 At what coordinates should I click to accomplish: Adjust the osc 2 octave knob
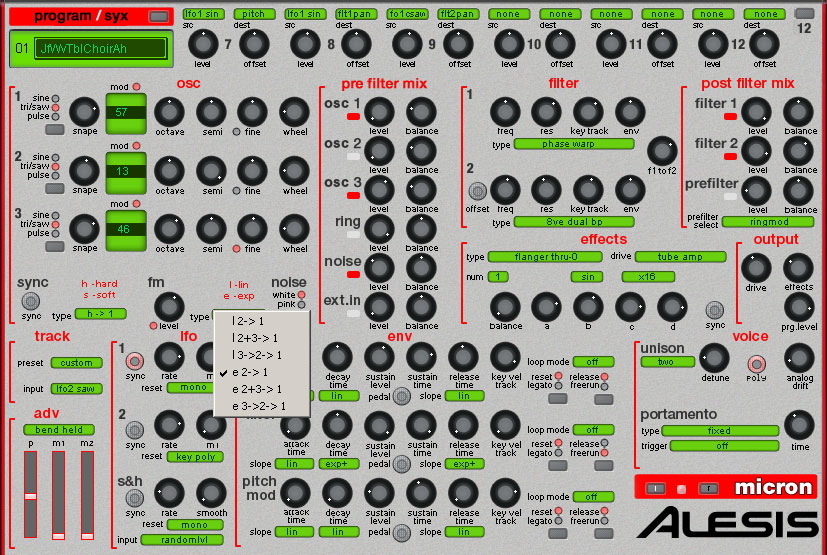[169, 171]
